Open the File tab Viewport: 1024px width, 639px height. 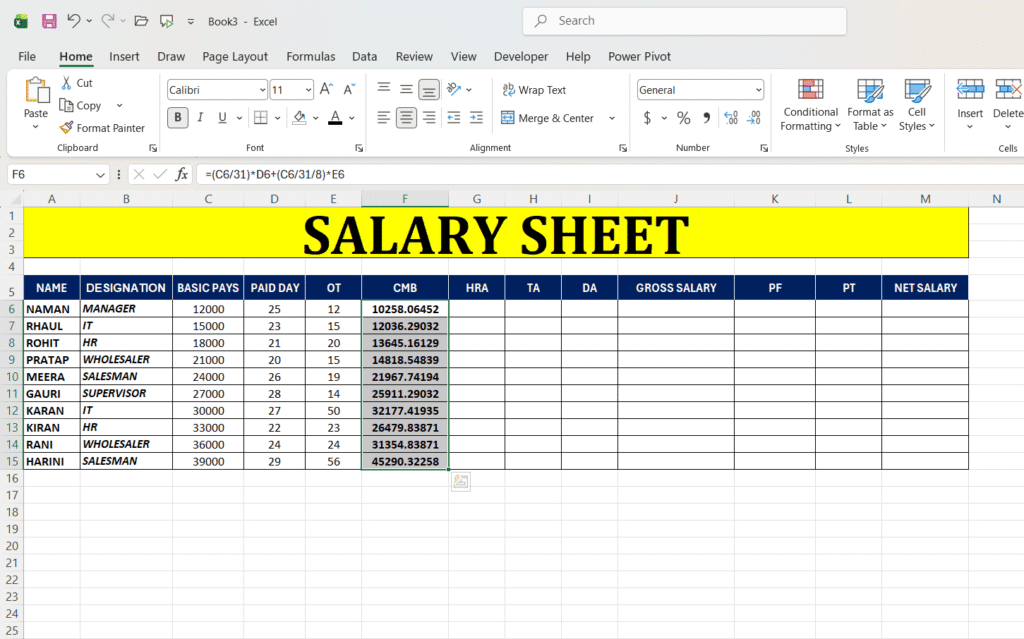point(27,56)
